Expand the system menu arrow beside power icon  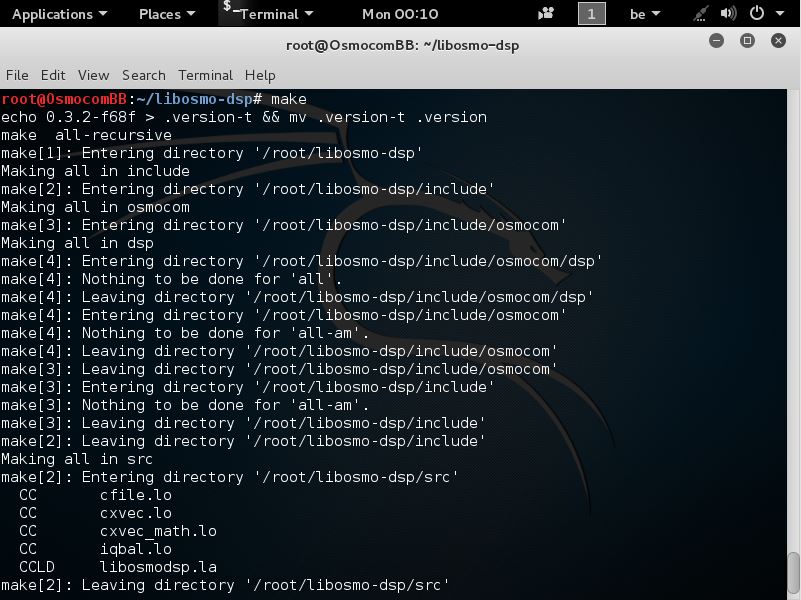[780, 14]
